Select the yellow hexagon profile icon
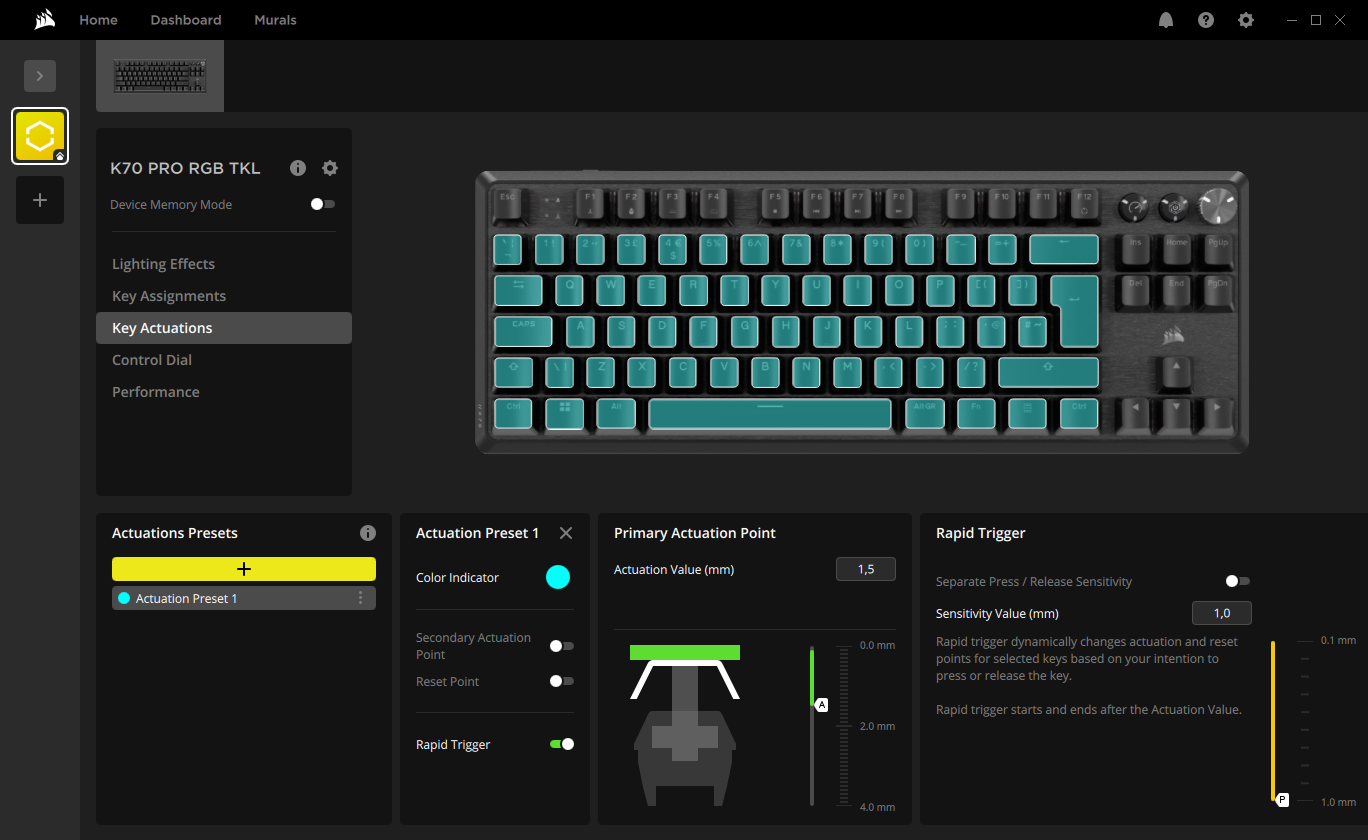The height and width of the screenshot is (840, 1368). pos(40,136)
